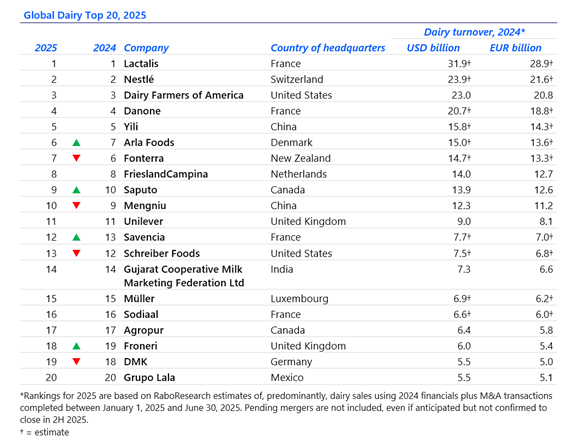Click the '2024' rank column header
The height and width of the screenshot is (441, 581).
(104, 48)
